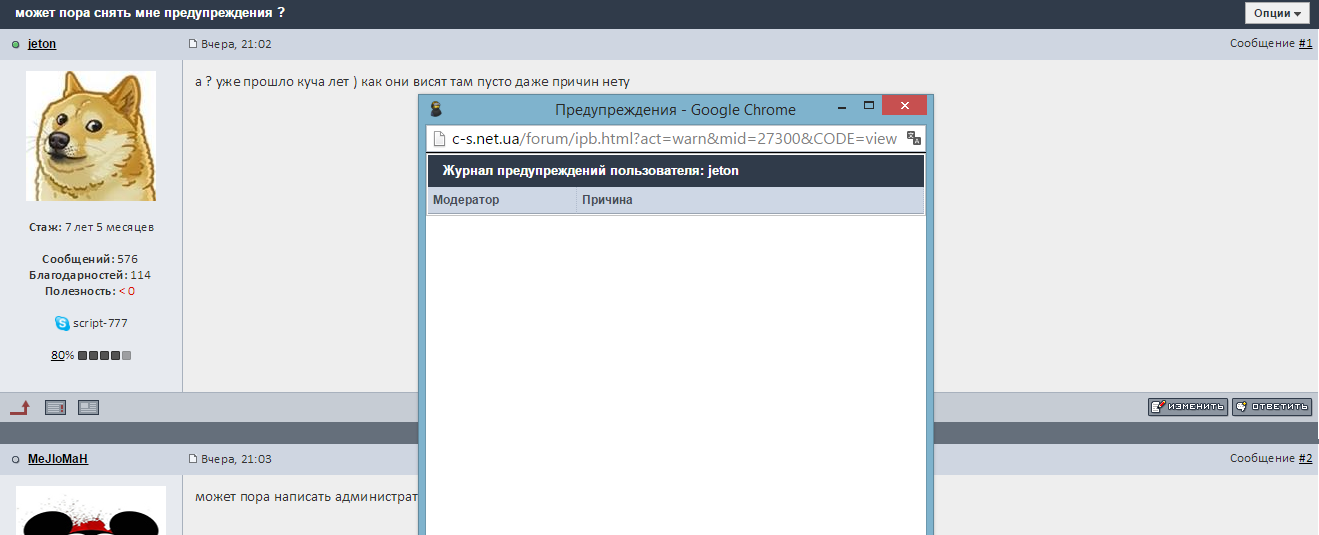Open the Опции dropdown menu
Screen dimensions: 1319x535
tap(1277, 13)
